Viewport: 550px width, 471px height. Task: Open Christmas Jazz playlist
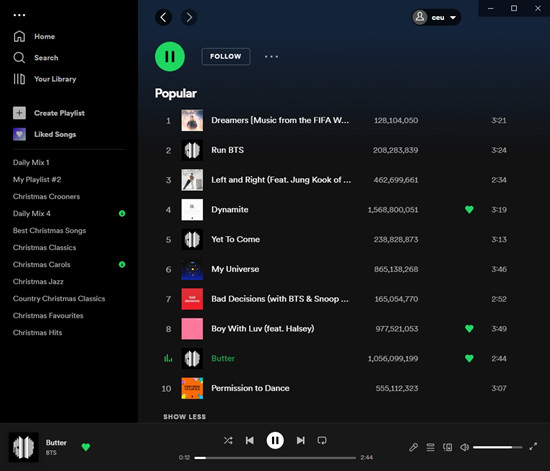38,282
